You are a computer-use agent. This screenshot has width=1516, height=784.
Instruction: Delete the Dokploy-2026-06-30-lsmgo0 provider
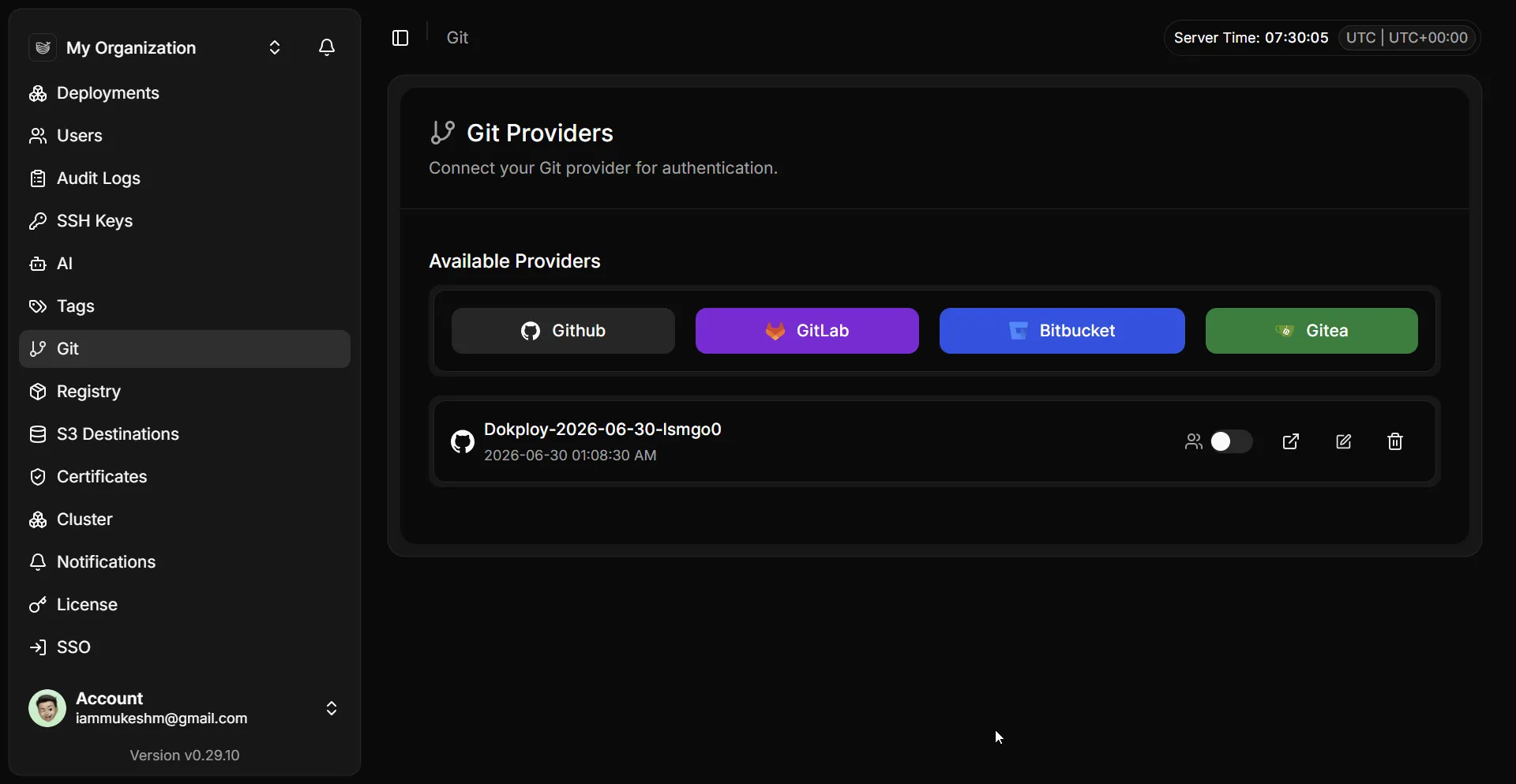tap(1395, 441)
